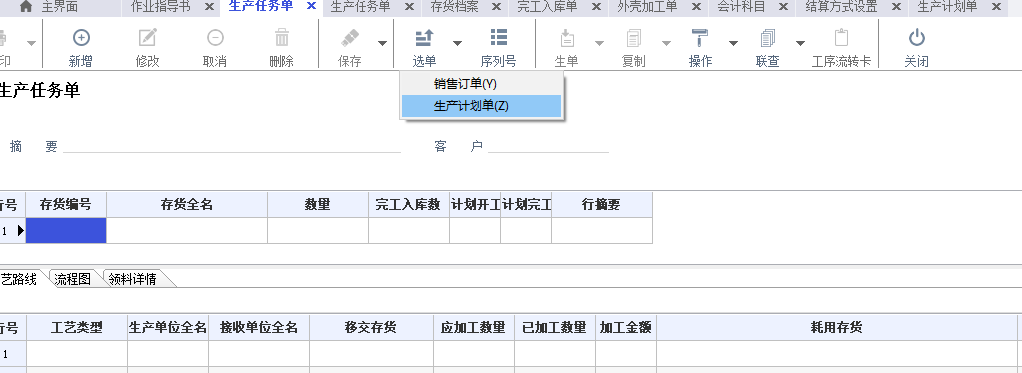Click the 取消 cancel icon
Viewport: 1022px width, 373px height.
point(215,38)
